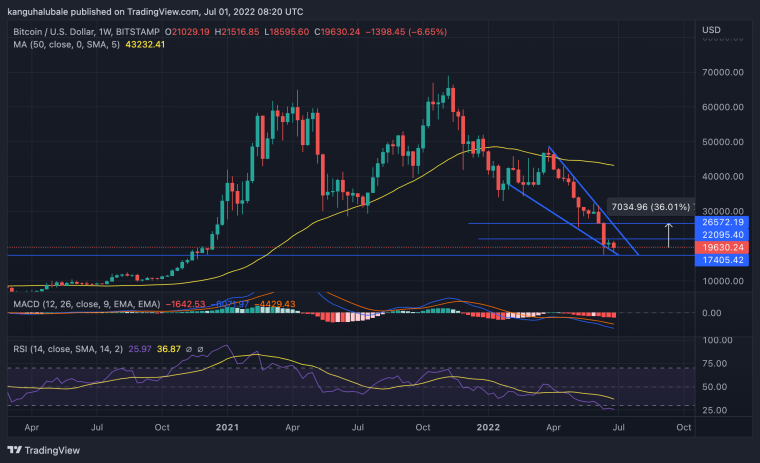Click the open price O21029.19
Image resolution: width=760 pixels, height=463 pixels.
187,32
